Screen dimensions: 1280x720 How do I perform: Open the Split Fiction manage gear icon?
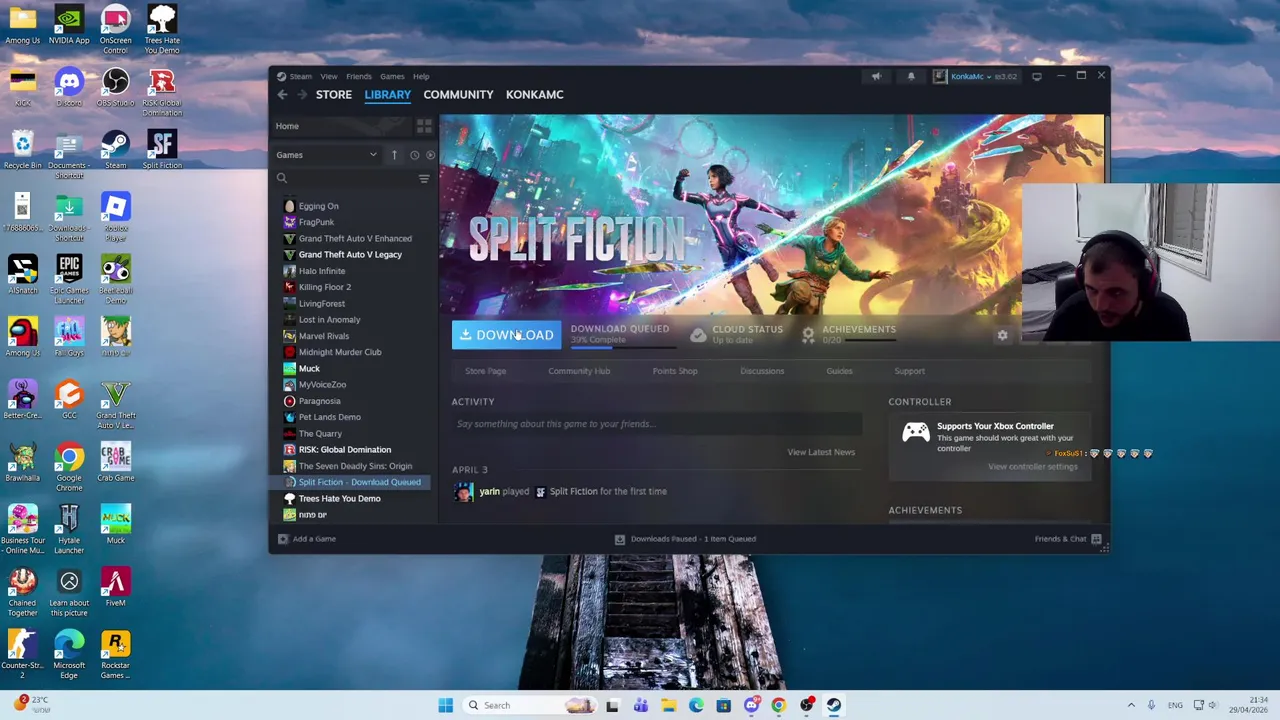coord(1002,335)
